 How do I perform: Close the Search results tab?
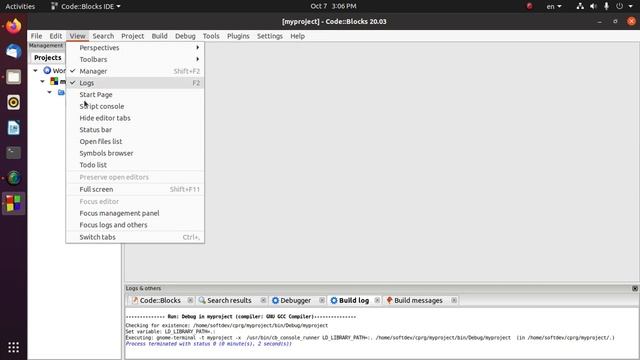263,300
